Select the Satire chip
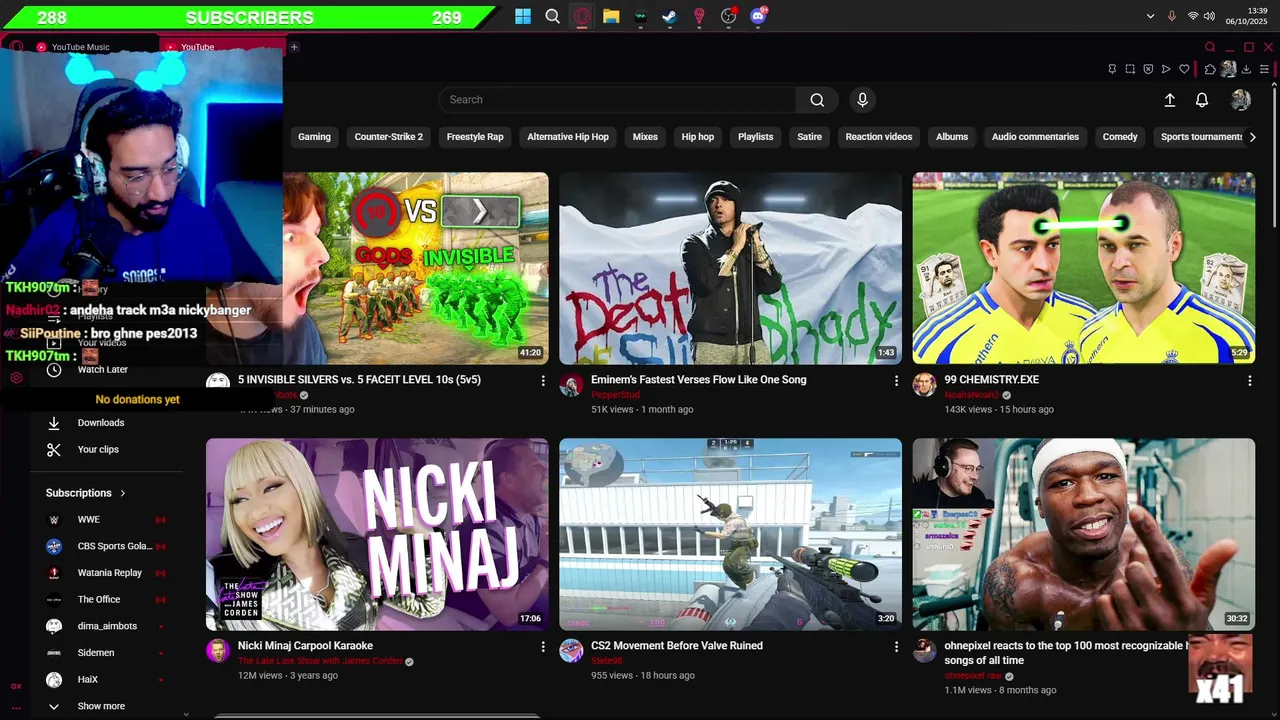 point(810,137)
